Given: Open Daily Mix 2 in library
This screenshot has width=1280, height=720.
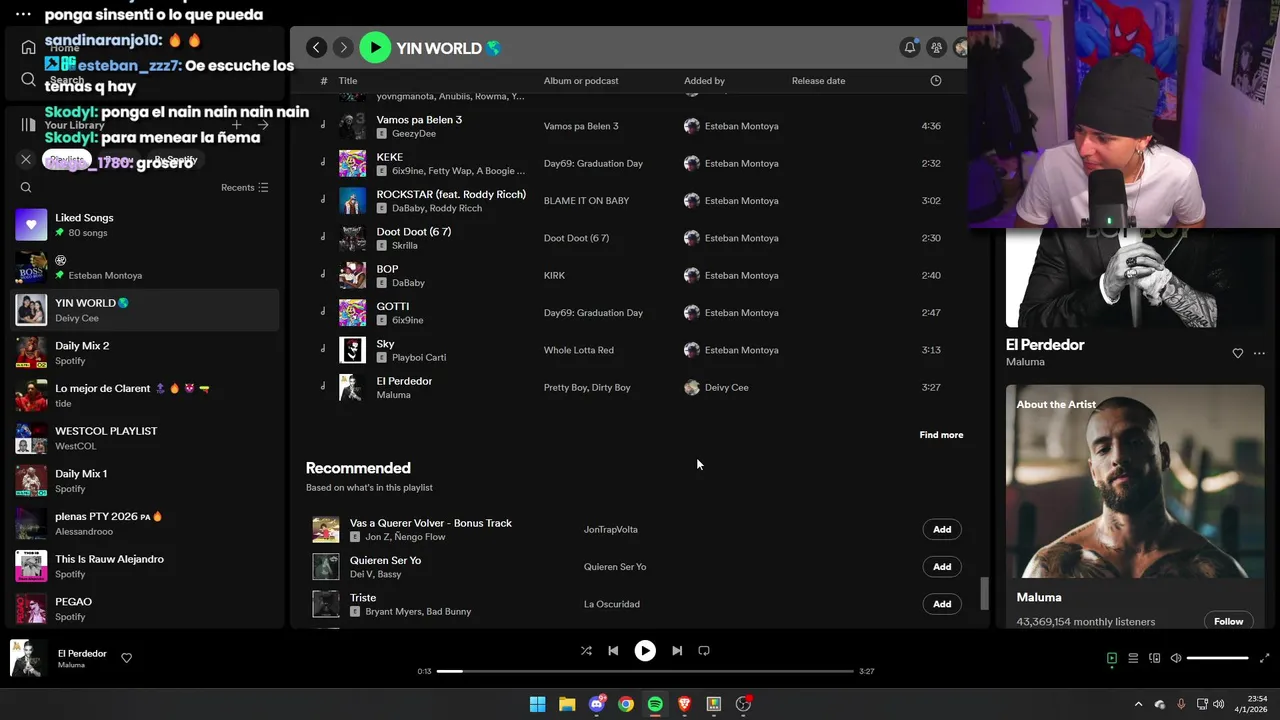Looking at the screenshot, I should point(147,353).
